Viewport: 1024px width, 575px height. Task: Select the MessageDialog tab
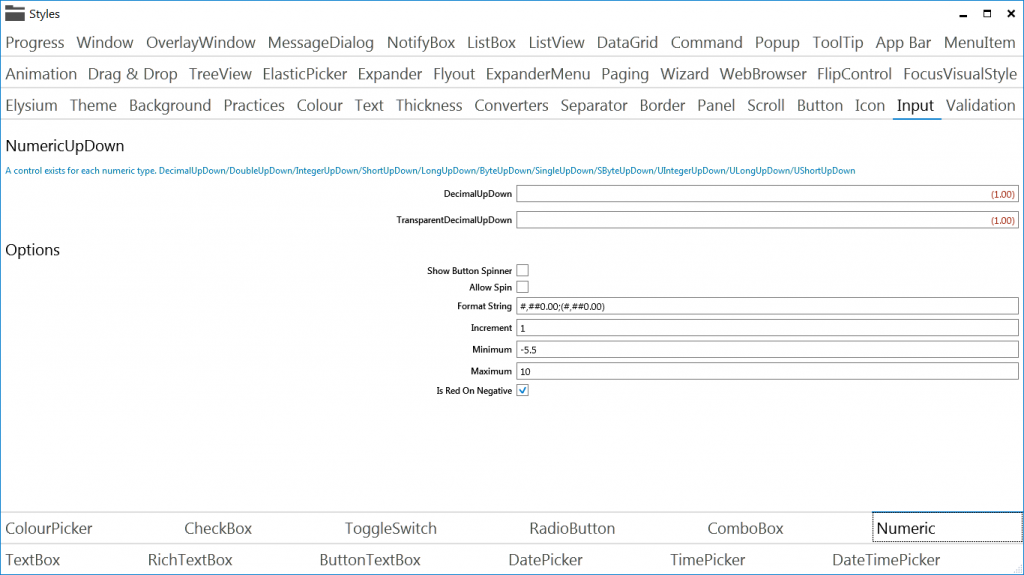(321, 42)
